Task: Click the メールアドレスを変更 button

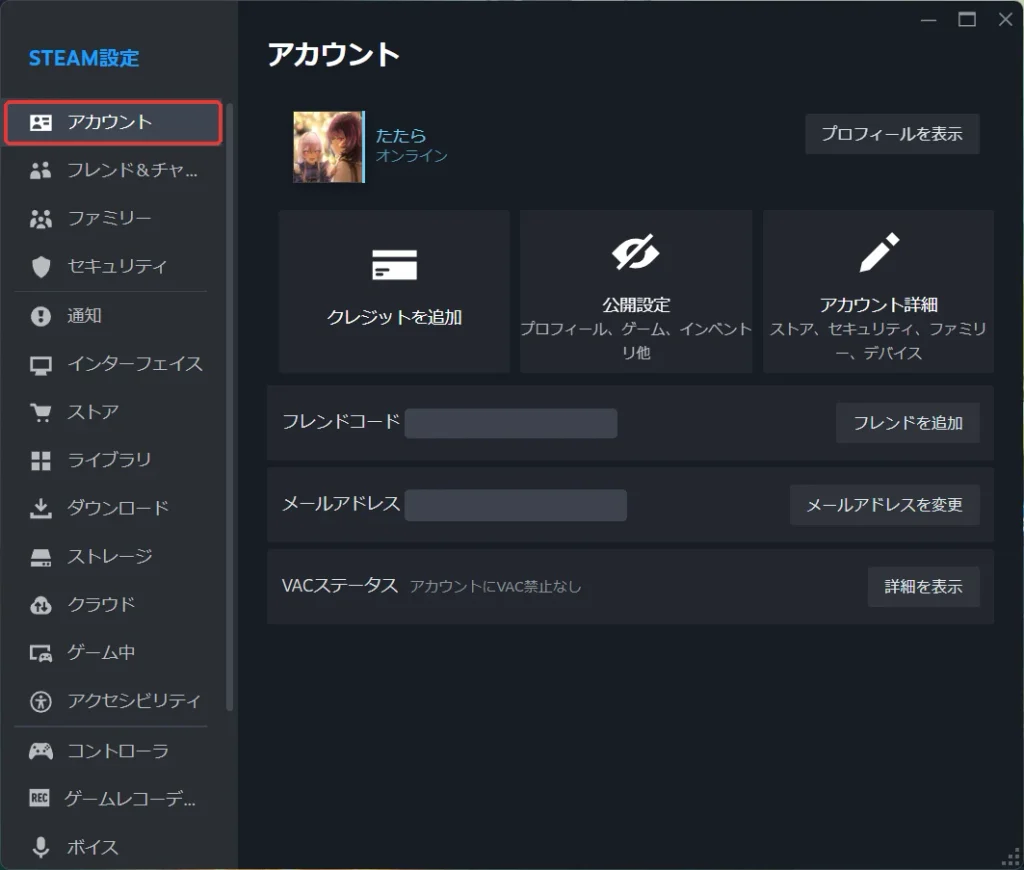Action: pos(884,505)
